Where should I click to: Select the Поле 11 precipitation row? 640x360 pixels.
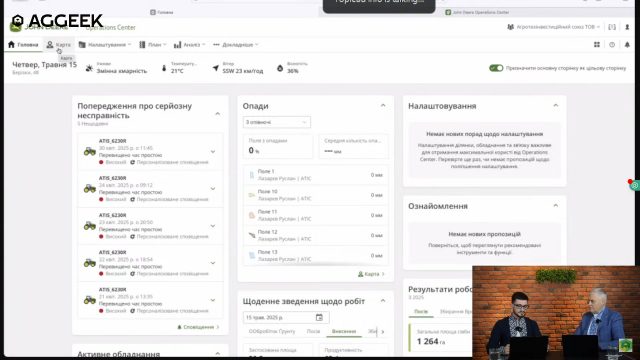316,215
